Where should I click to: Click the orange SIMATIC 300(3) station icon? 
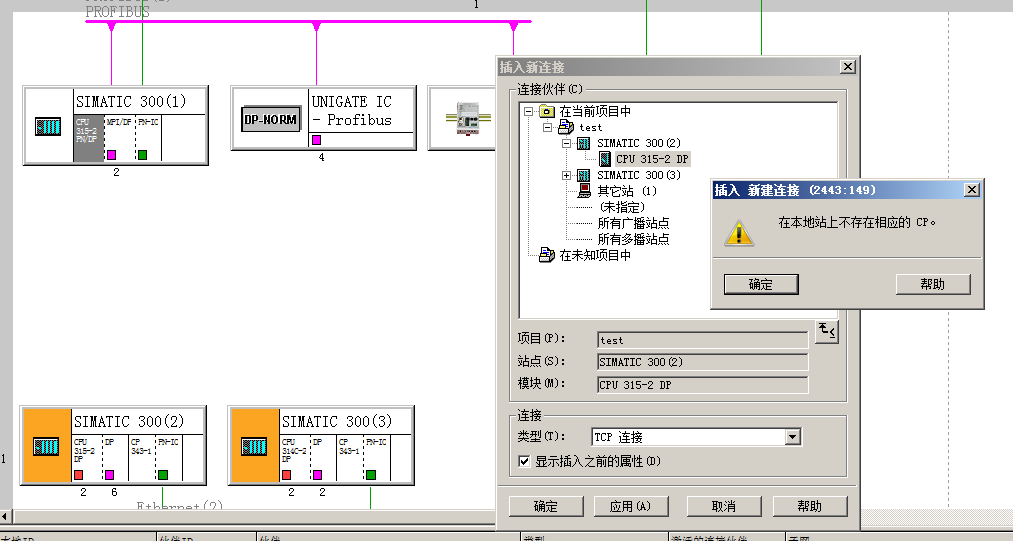tap(254, 446)
